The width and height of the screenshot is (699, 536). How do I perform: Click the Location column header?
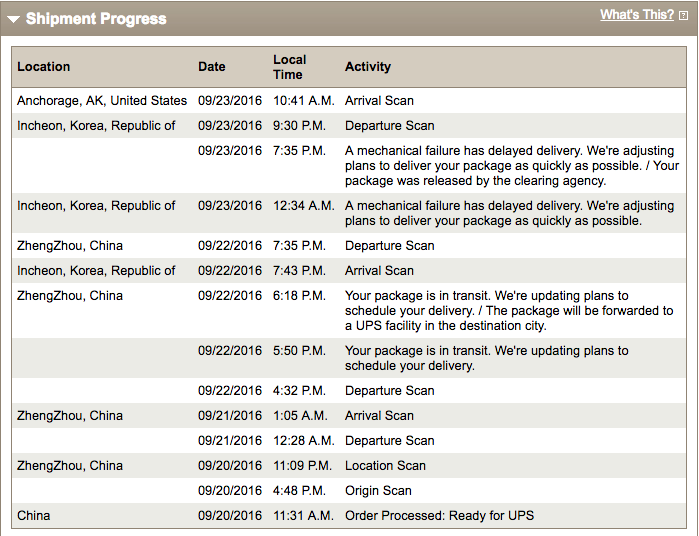coord(44,66)
